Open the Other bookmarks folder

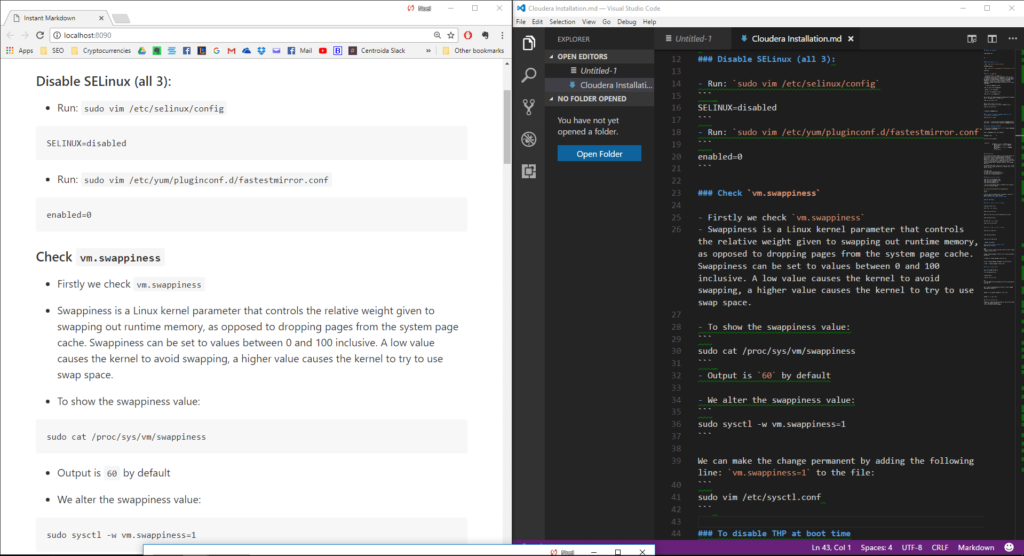tap(473, 50)
